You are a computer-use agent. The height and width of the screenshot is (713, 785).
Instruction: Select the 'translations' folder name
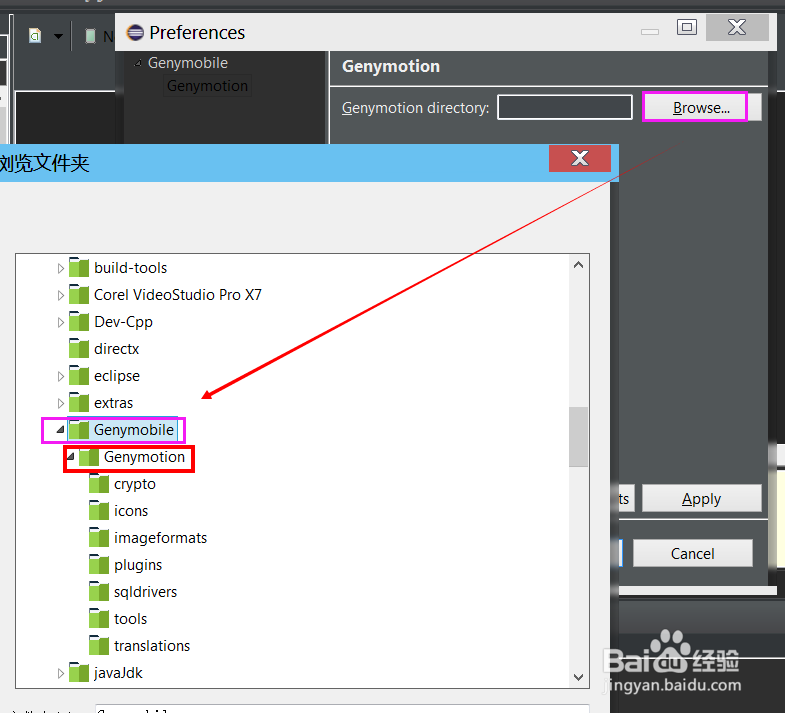(x=152, y=646)
